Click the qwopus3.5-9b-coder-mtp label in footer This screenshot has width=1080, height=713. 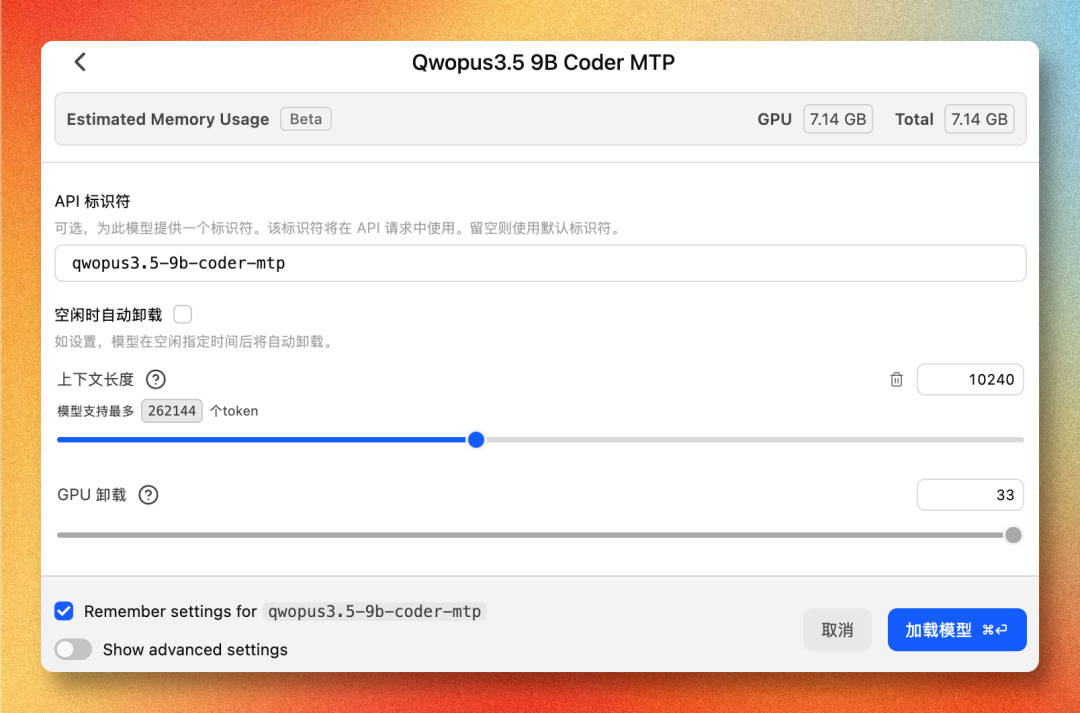[375, 612]
